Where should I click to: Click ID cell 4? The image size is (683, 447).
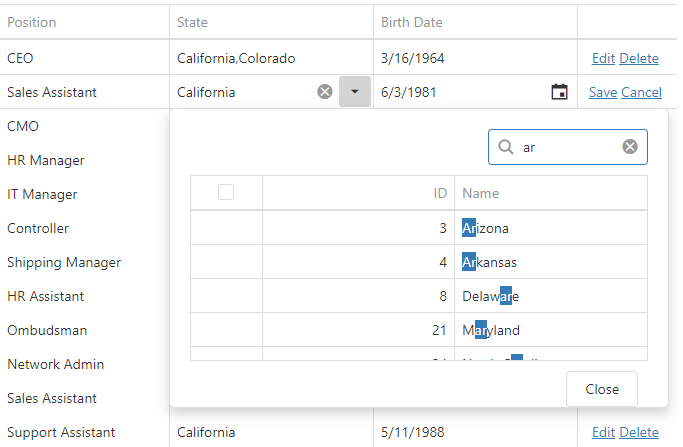(358, 262)
